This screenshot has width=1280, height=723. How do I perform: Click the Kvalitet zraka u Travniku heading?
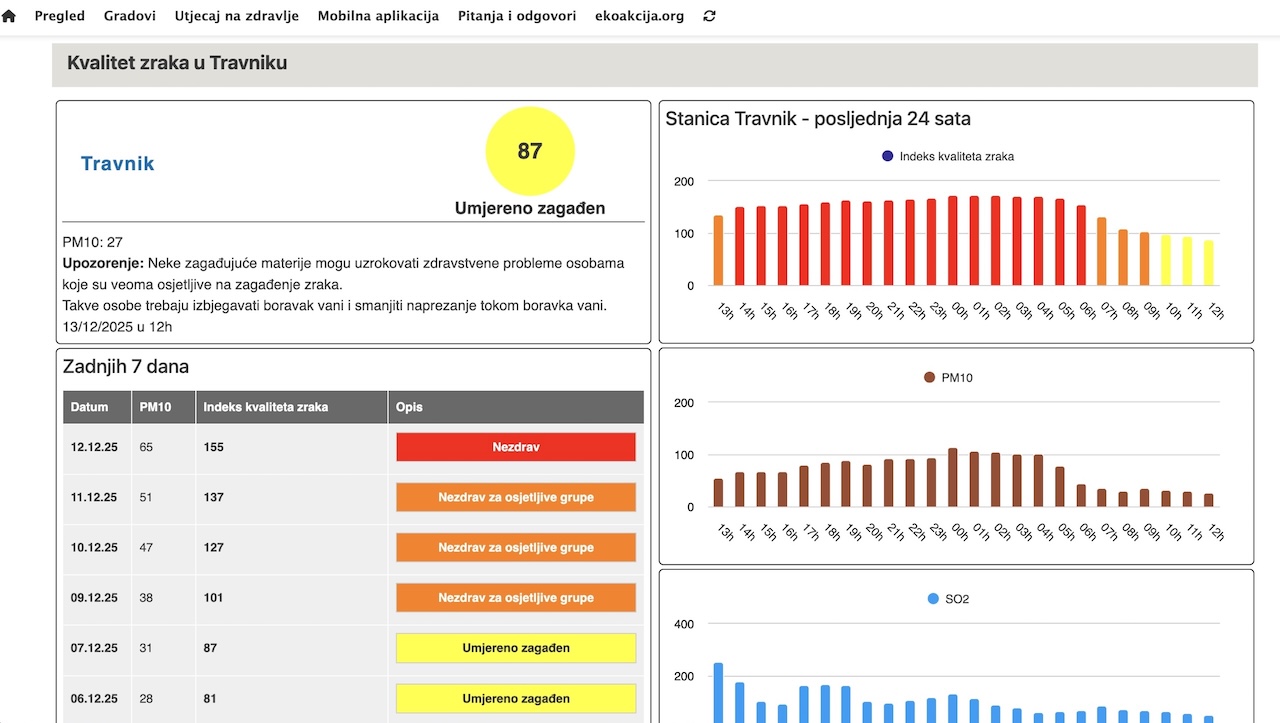coord(177,63)
